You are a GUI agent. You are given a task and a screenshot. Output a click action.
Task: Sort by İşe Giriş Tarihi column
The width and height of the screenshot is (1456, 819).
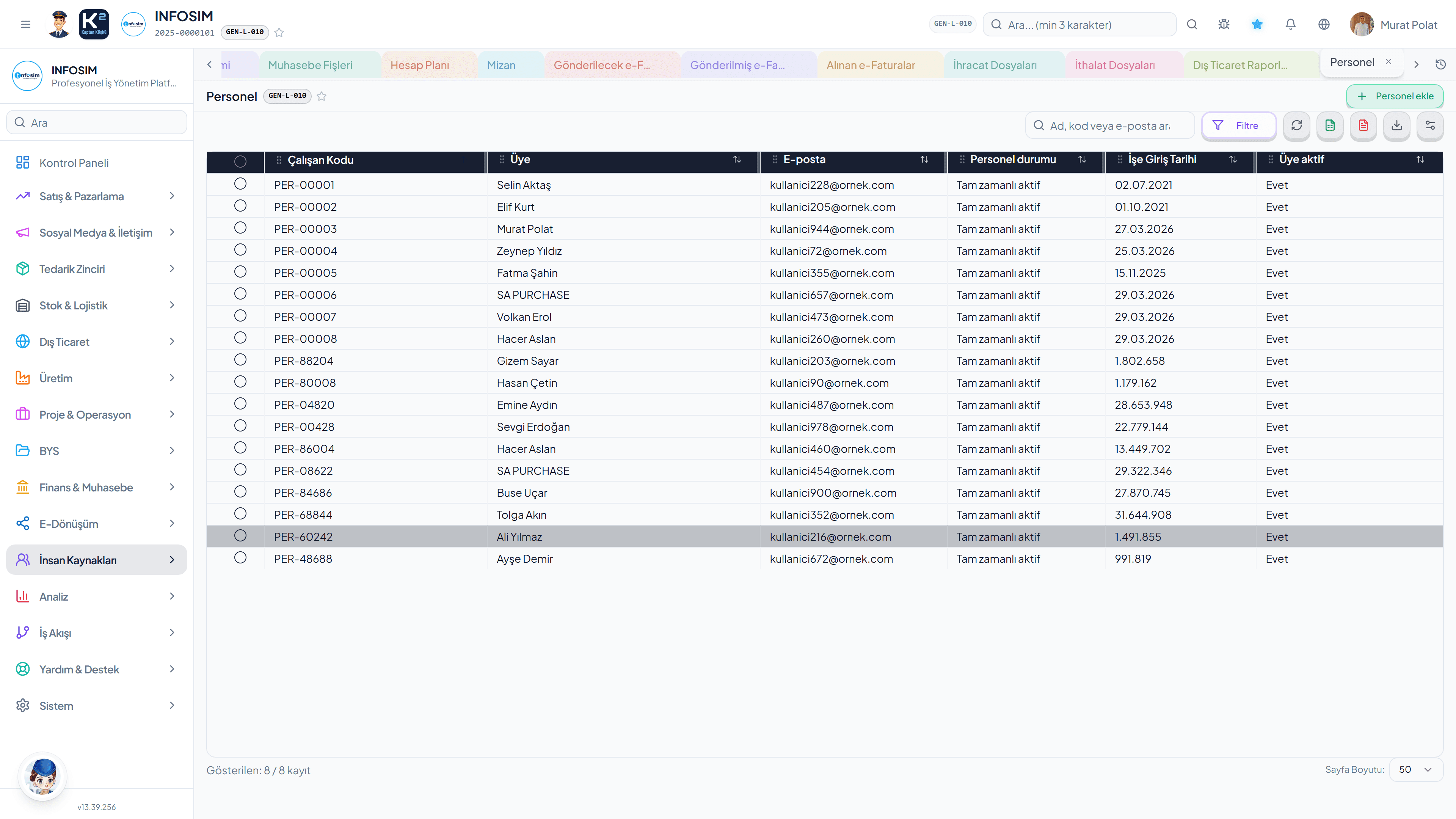coord(1233,159)
